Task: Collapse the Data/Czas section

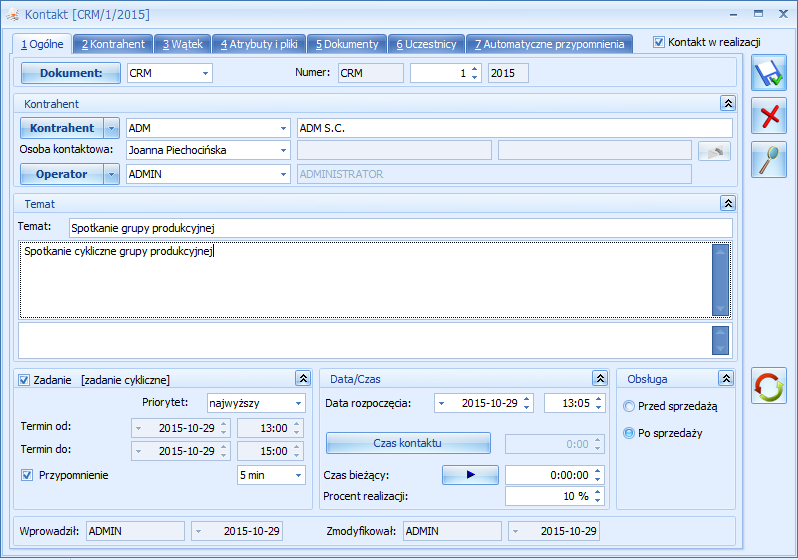Action: click(x=600, y=378)
